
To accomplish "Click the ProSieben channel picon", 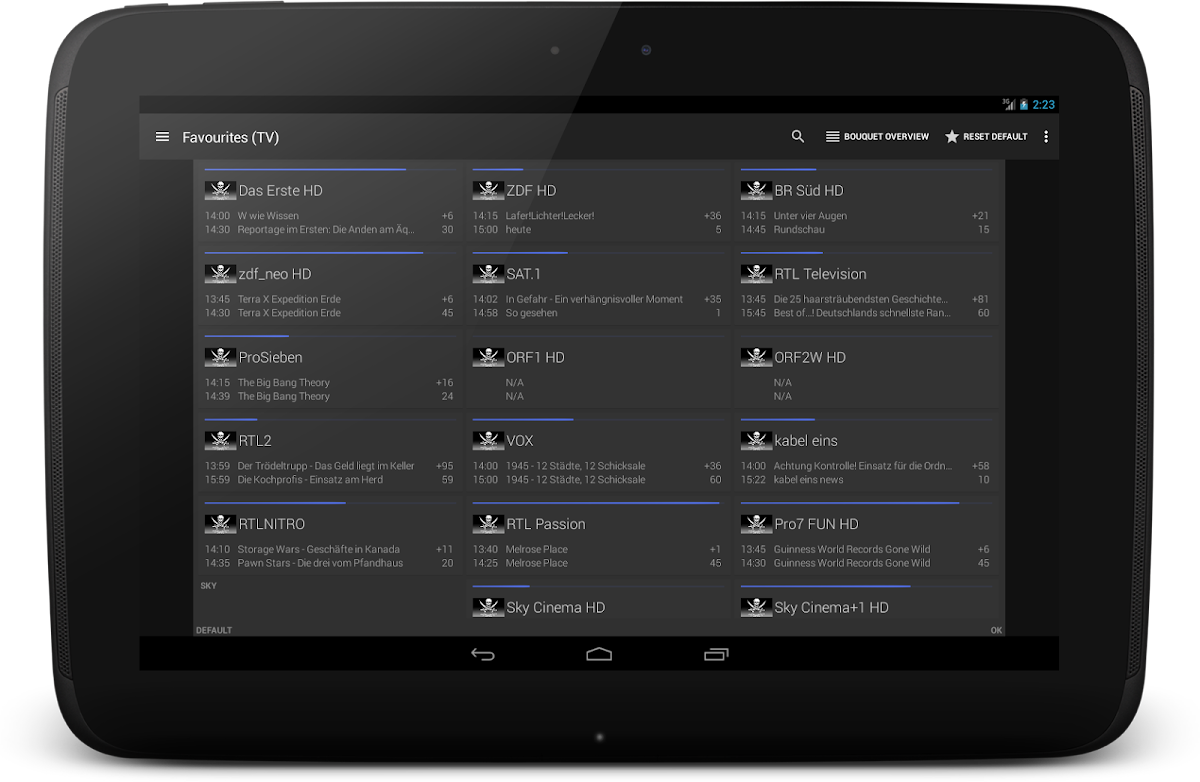I will [x=220, y=357].
